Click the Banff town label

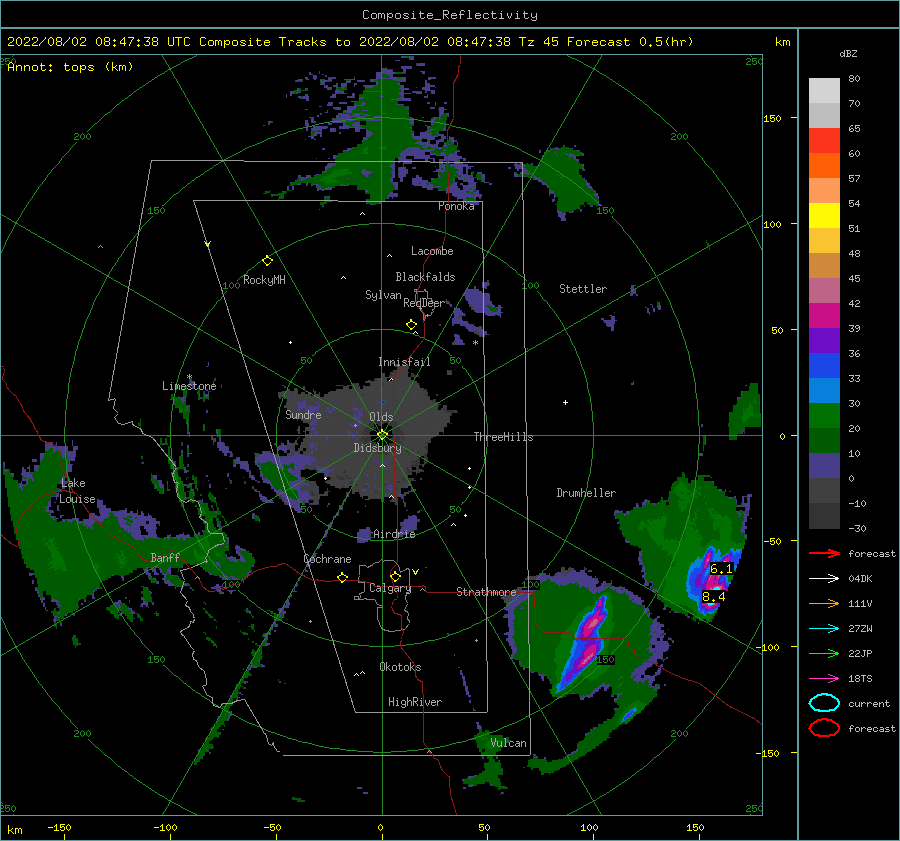[165, 557]
